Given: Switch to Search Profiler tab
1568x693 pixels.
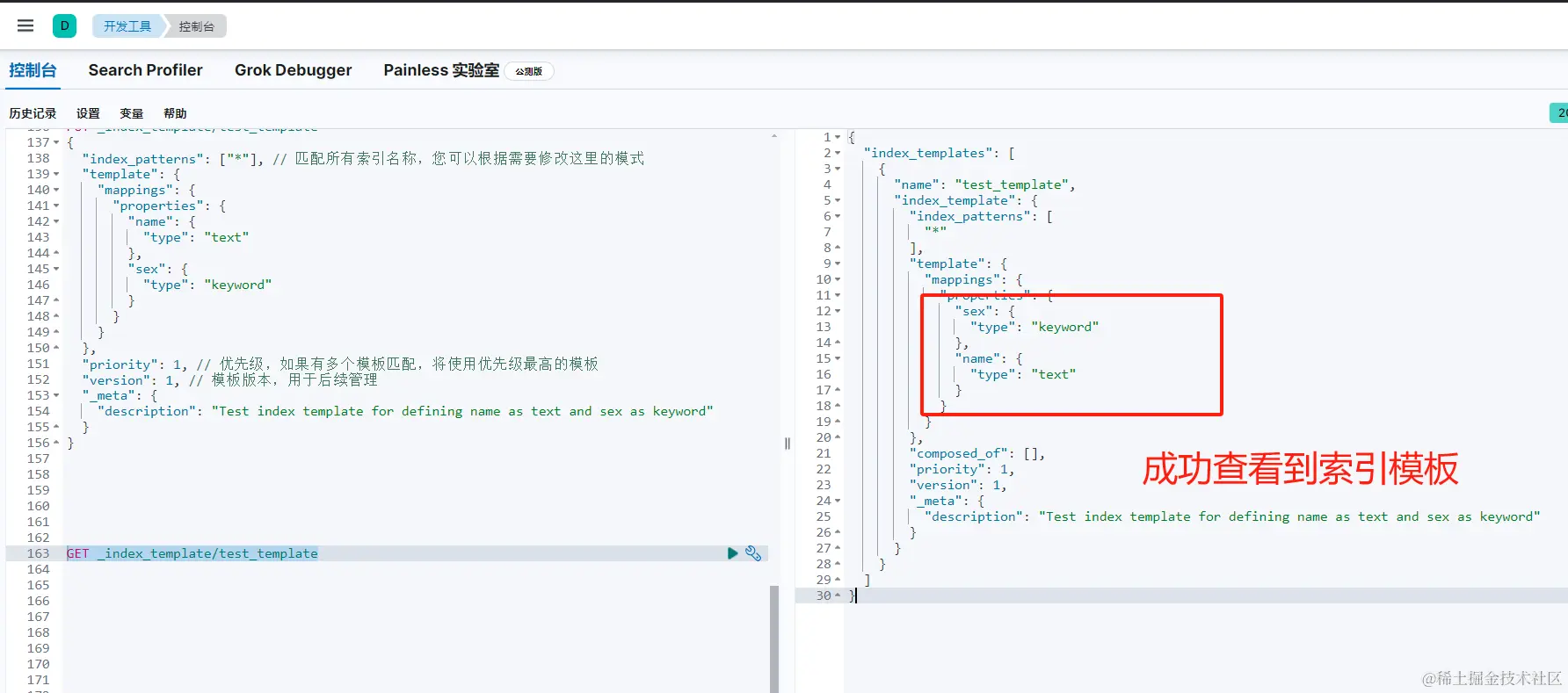Looking at the screenshot, I should point(145,70).
